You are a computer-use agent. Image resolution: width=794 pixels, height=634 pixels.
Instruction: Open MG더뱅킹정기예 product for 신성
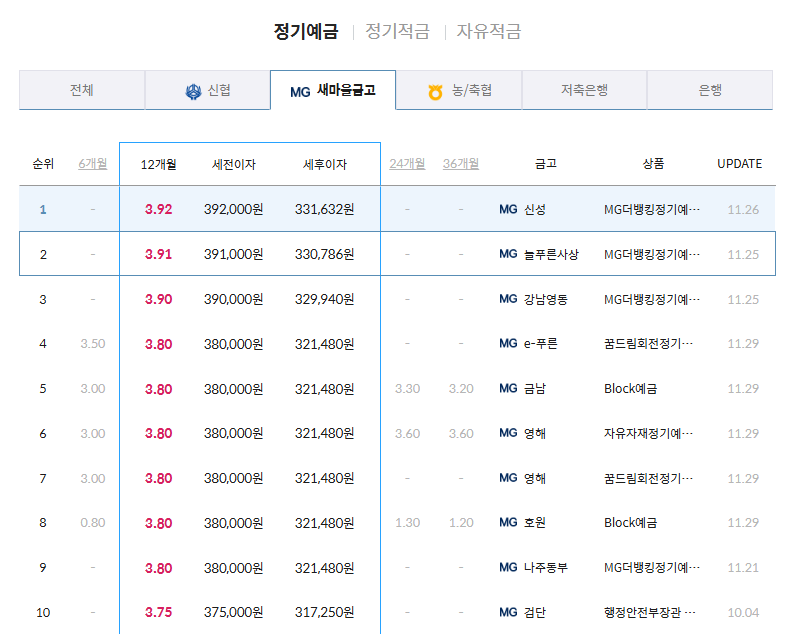pyautogui.click(x=652, y=209)
